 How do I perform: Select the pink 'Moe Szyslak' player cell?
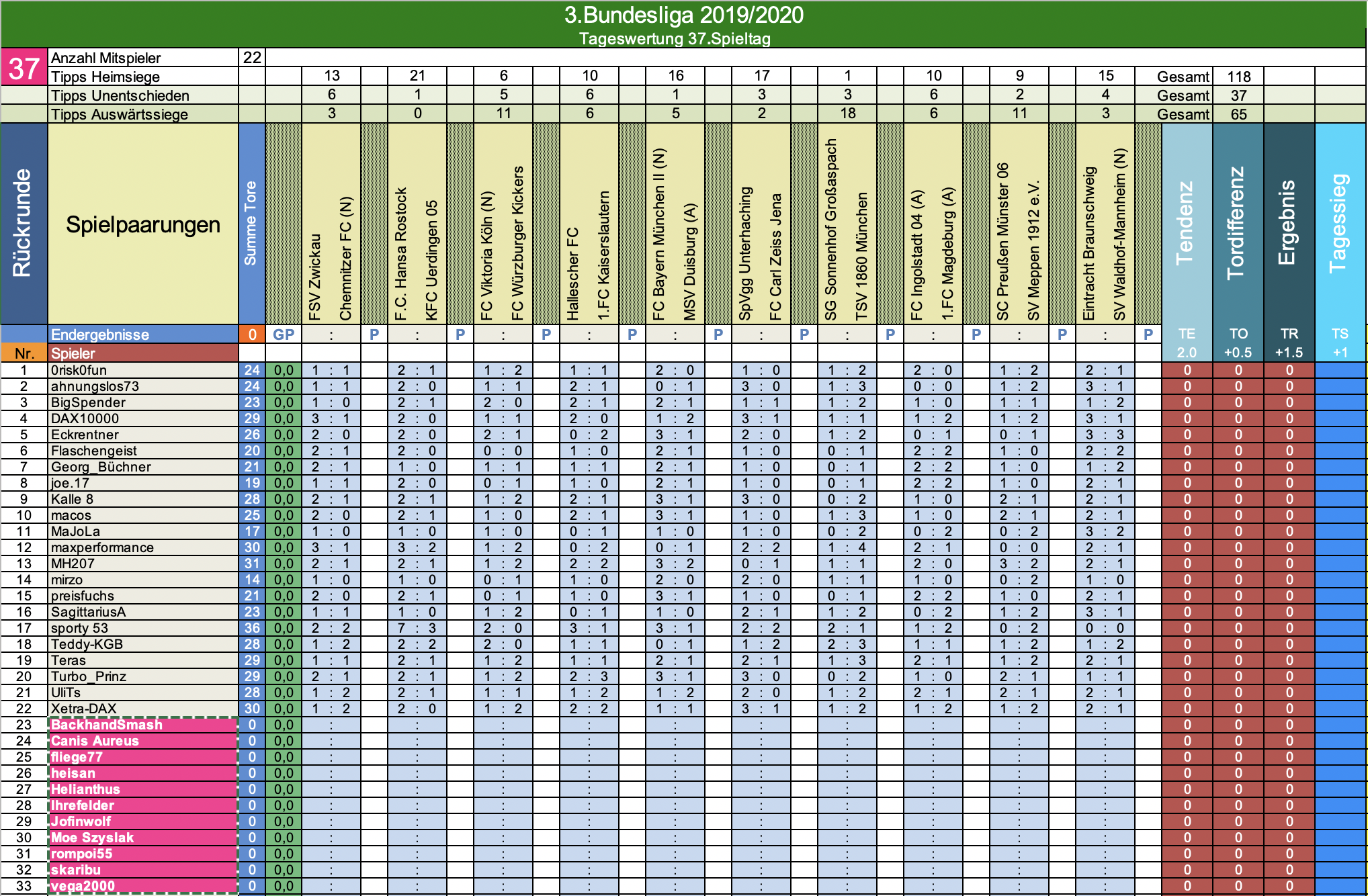coord(143,838)
